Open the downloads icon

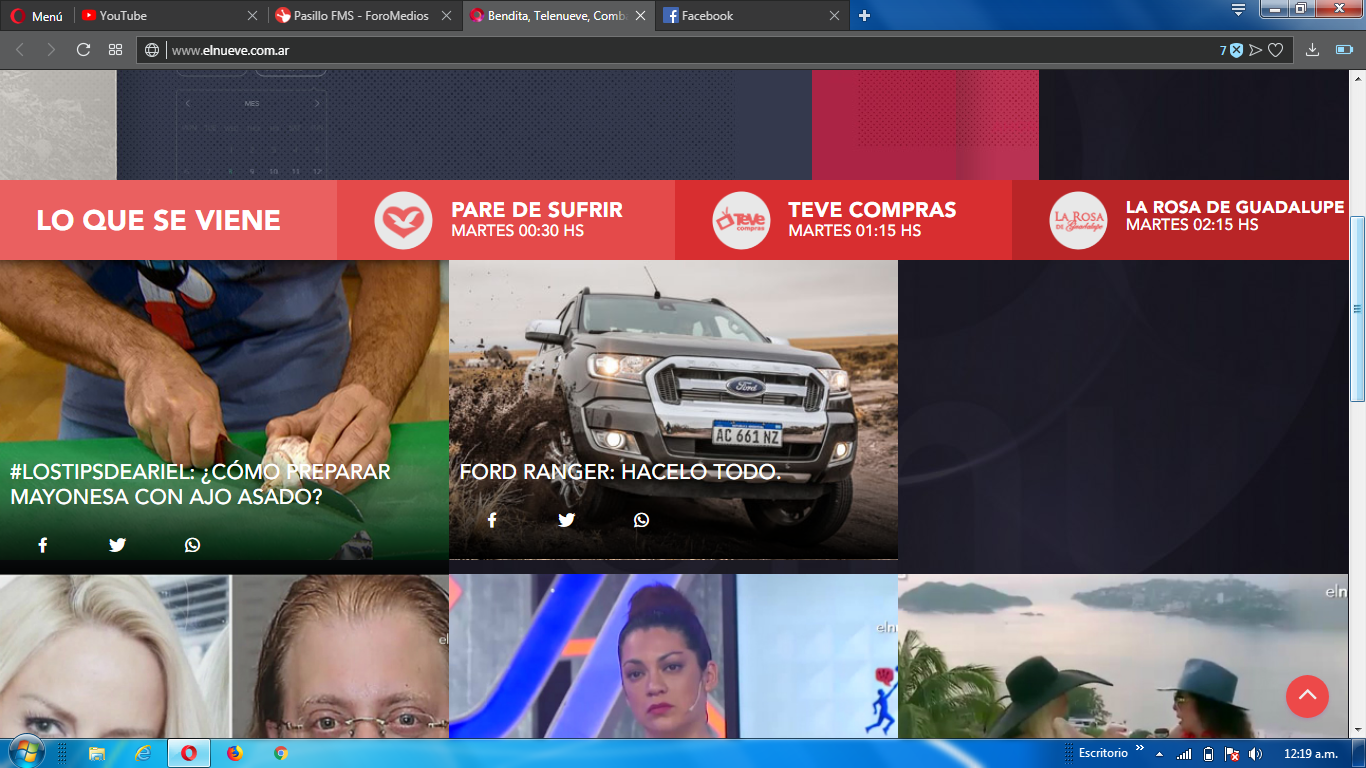[x=1312, y=50]
